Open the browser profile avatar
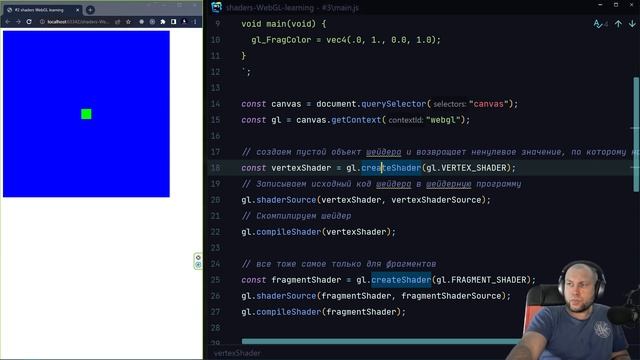This screenshot has height=360, width=640. tap(184, 22)
